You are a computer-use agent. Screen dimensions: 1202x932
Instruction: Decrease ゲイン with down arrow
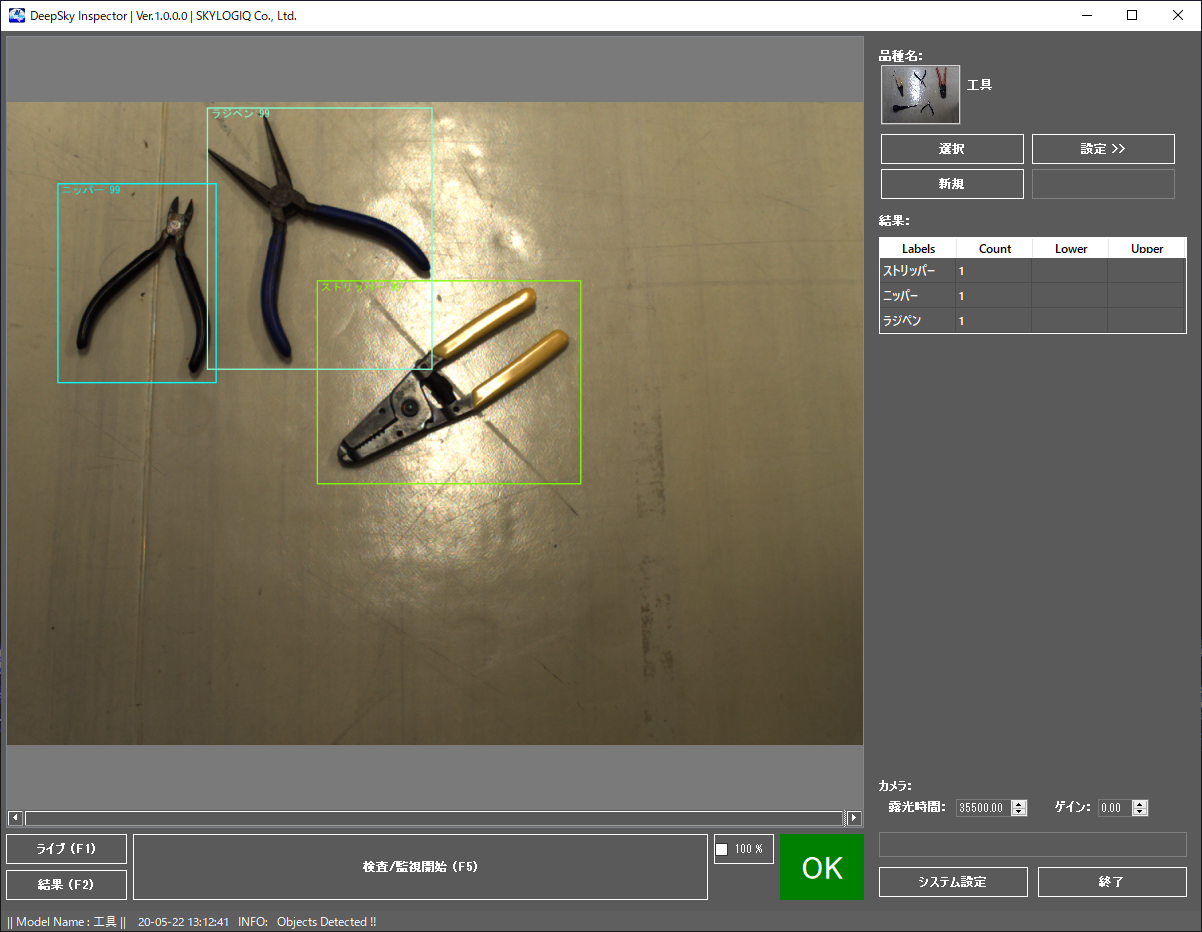(x=1139, y=812)
